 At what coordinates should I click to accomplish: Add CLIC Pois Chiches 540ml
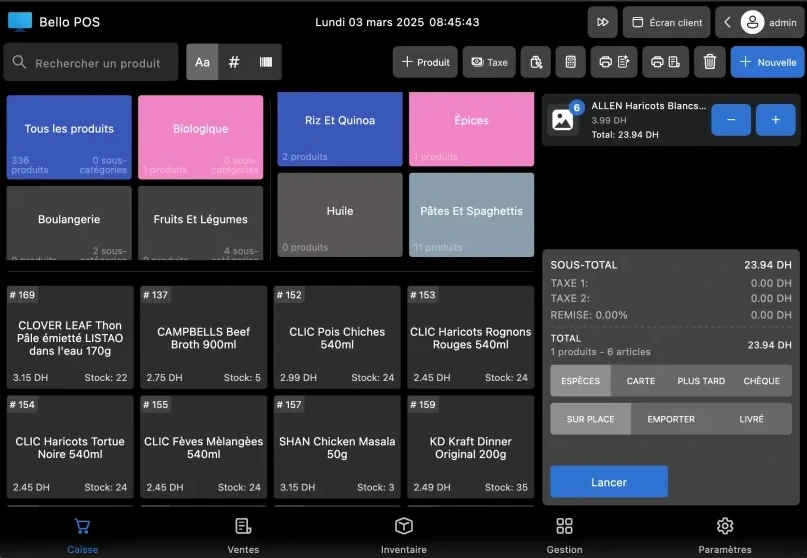[337, 337]
